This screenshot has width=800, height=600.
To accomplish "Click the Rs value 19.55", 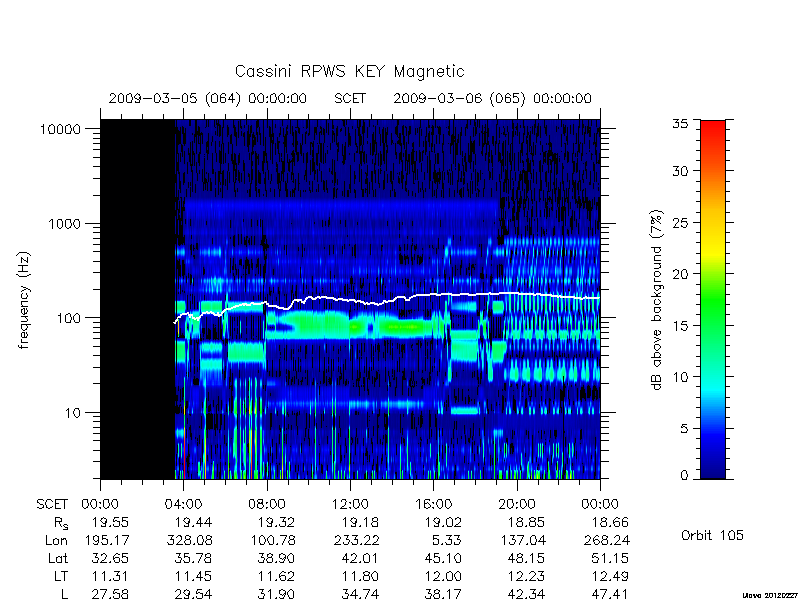I will click(x=110, y=522).
